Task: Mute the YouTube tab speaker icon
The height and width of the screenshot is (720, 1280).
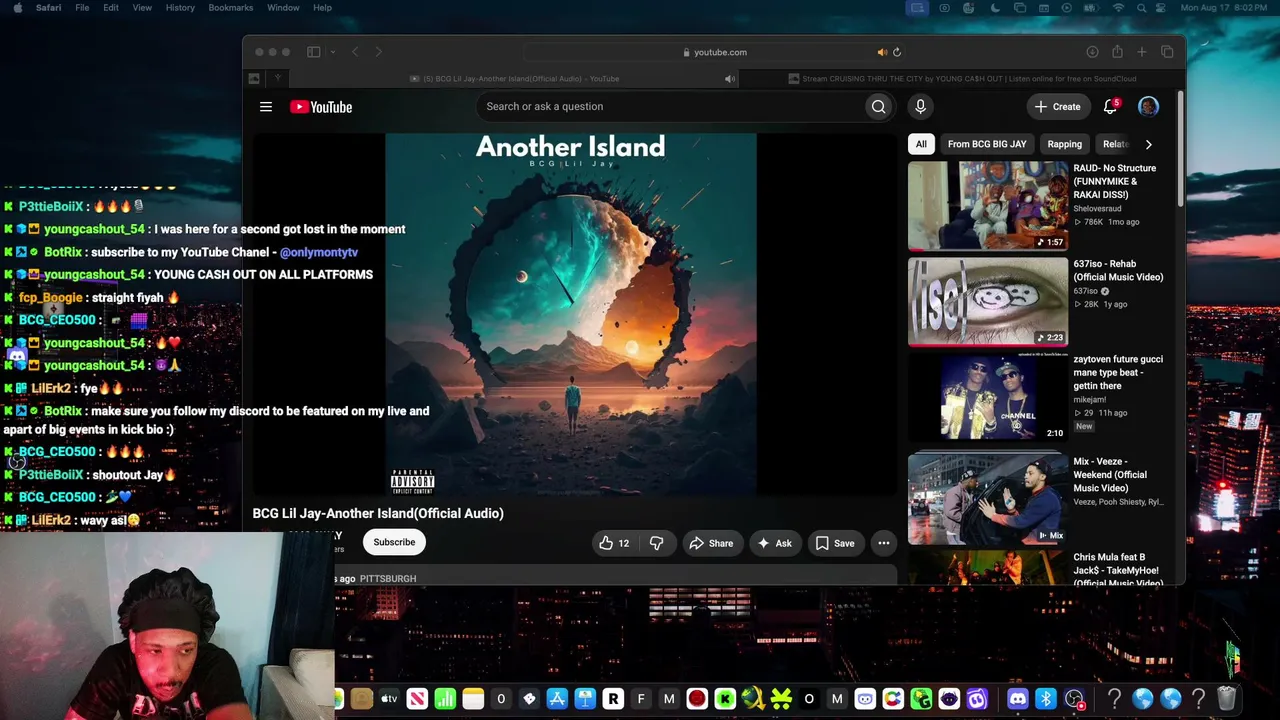Action: coord(730,79)
